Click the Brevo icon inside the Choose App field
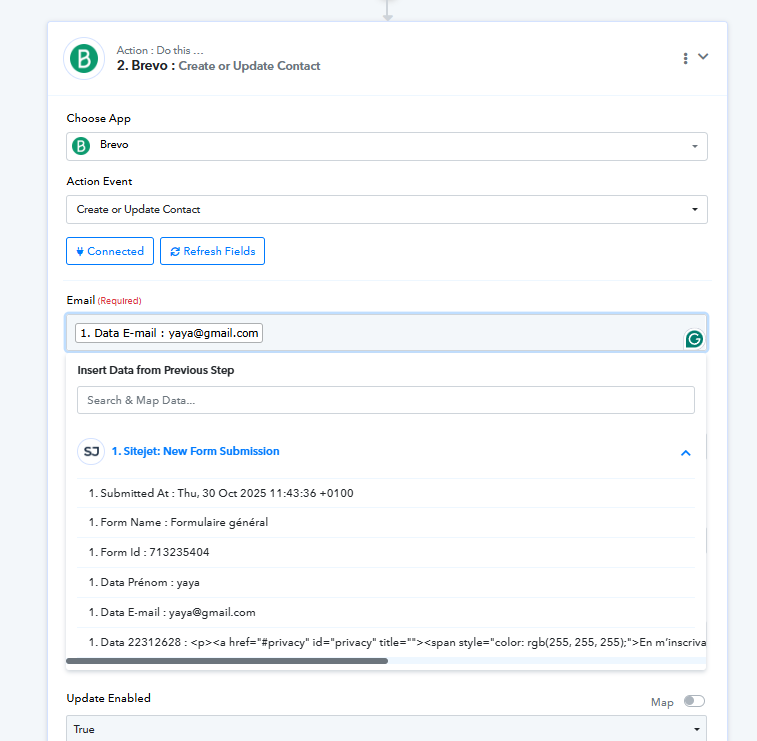The height and width of the screenshot is (741, 757). tap(81, 145)
